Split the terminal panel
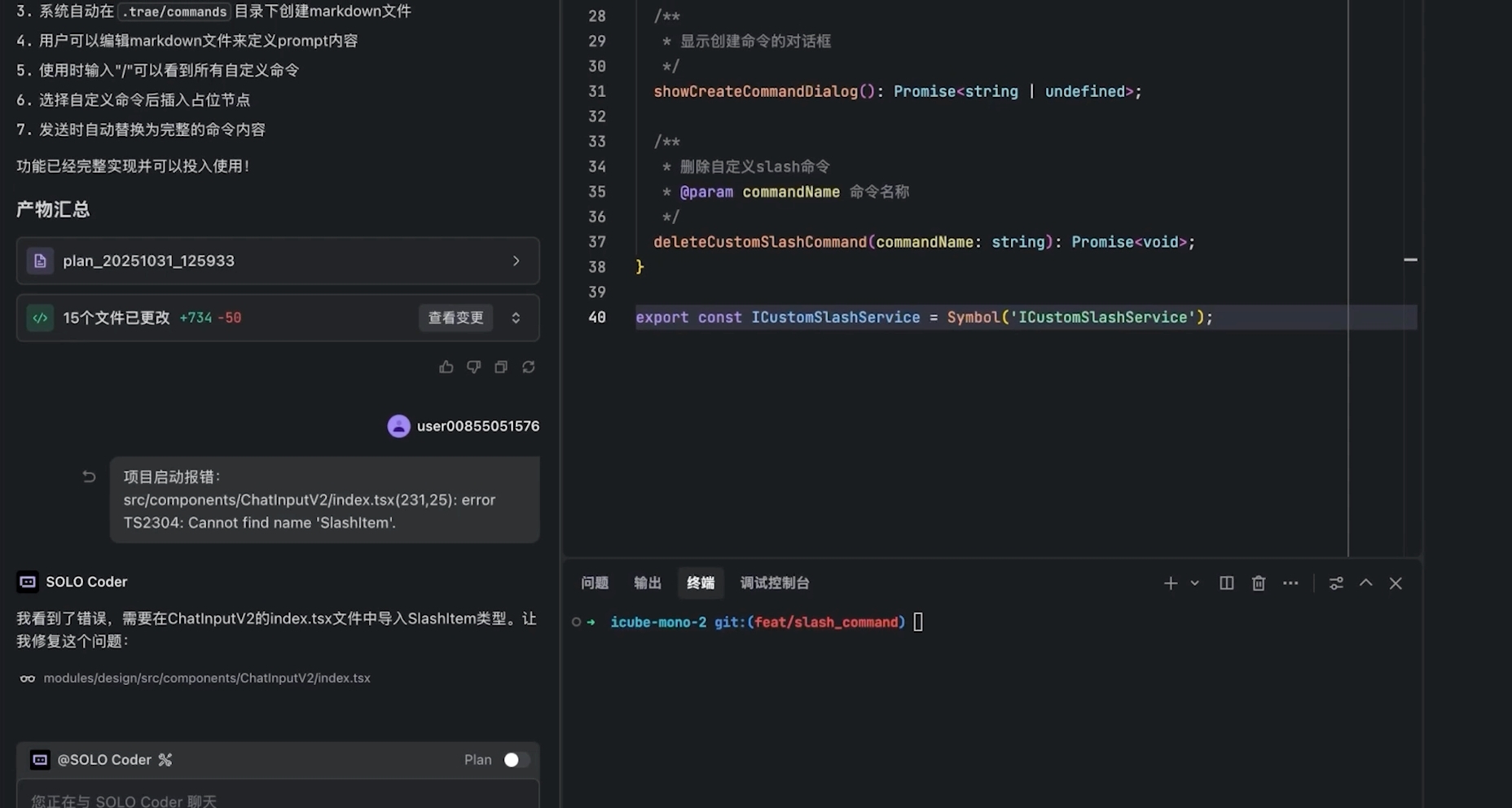Image resolution: width=1512 pixels, height=808 pixels. coord(1226,583)
